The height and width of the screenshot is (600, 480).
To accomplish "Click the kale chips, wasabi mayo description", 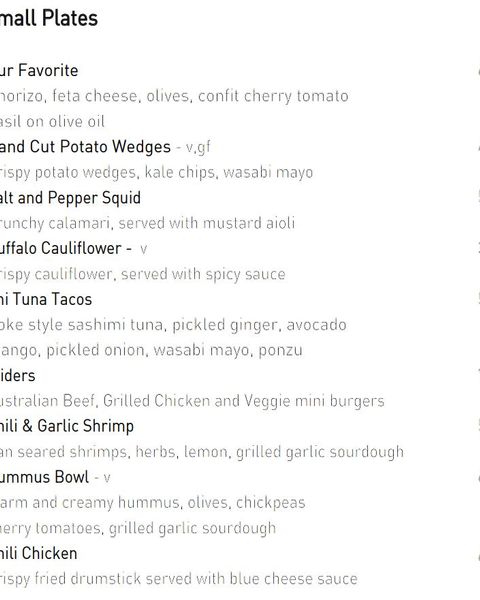I will point(156,173).
